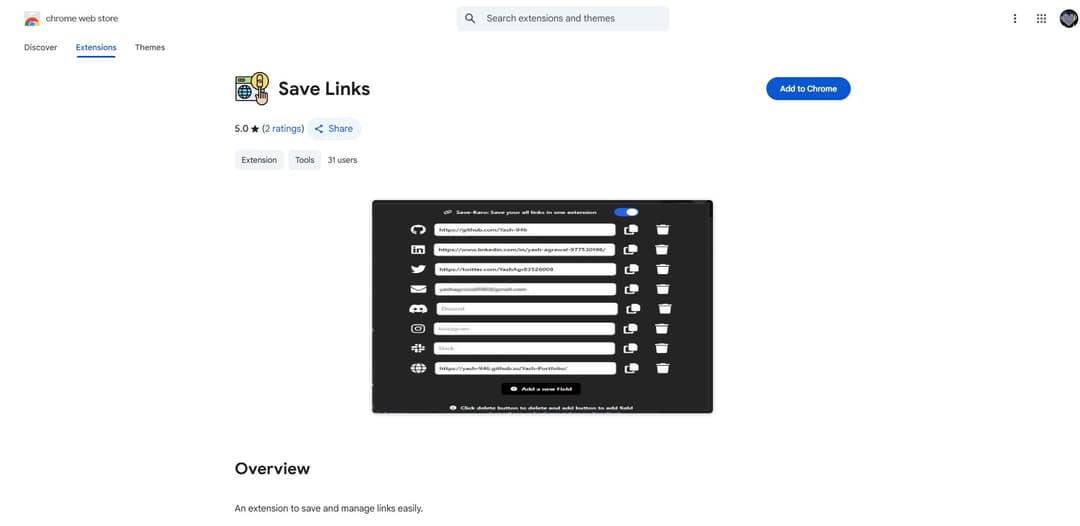1080x526 pixels.
Task: Click the Extension category chip
Action: (x=259, y=160)
